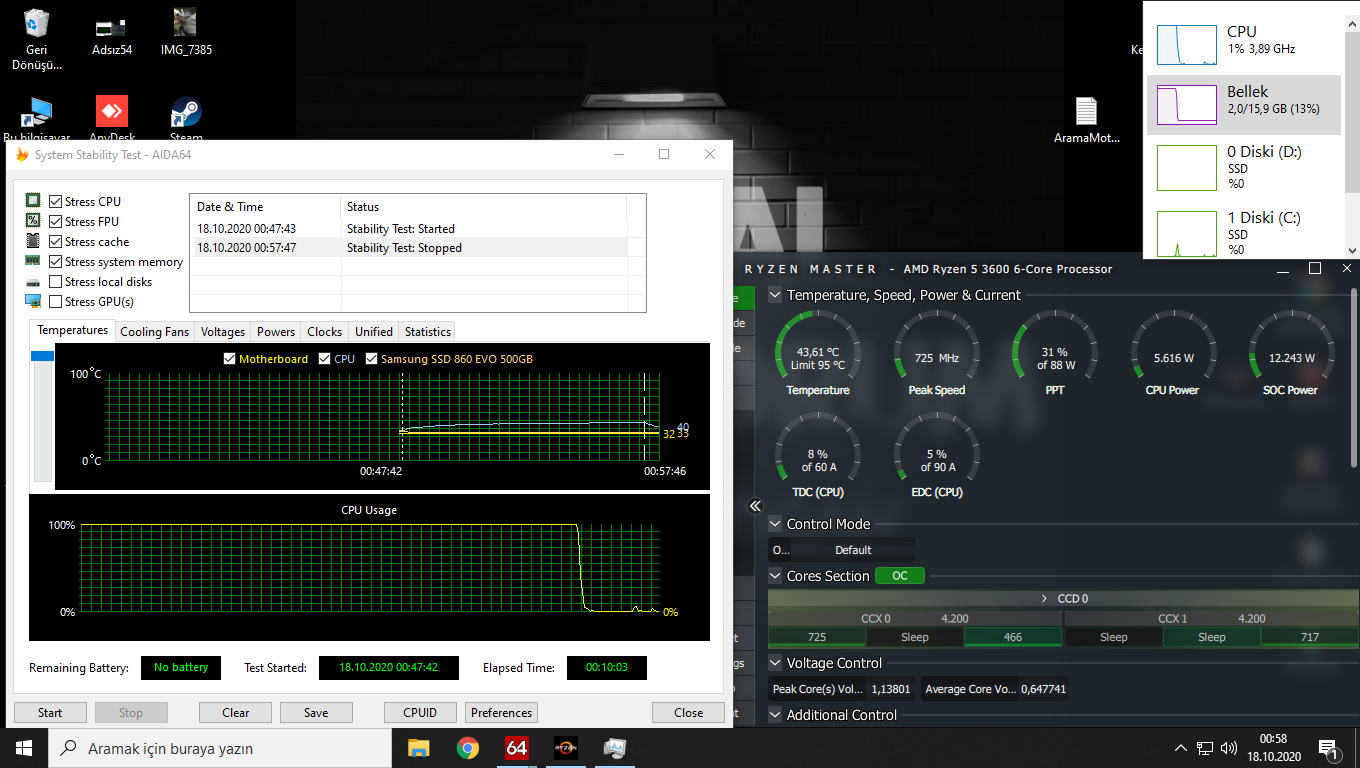Viewport: 1360px width, 768px height.
Task: Switch to the Cooling Fans tab
Action: [x=154, y=331]
